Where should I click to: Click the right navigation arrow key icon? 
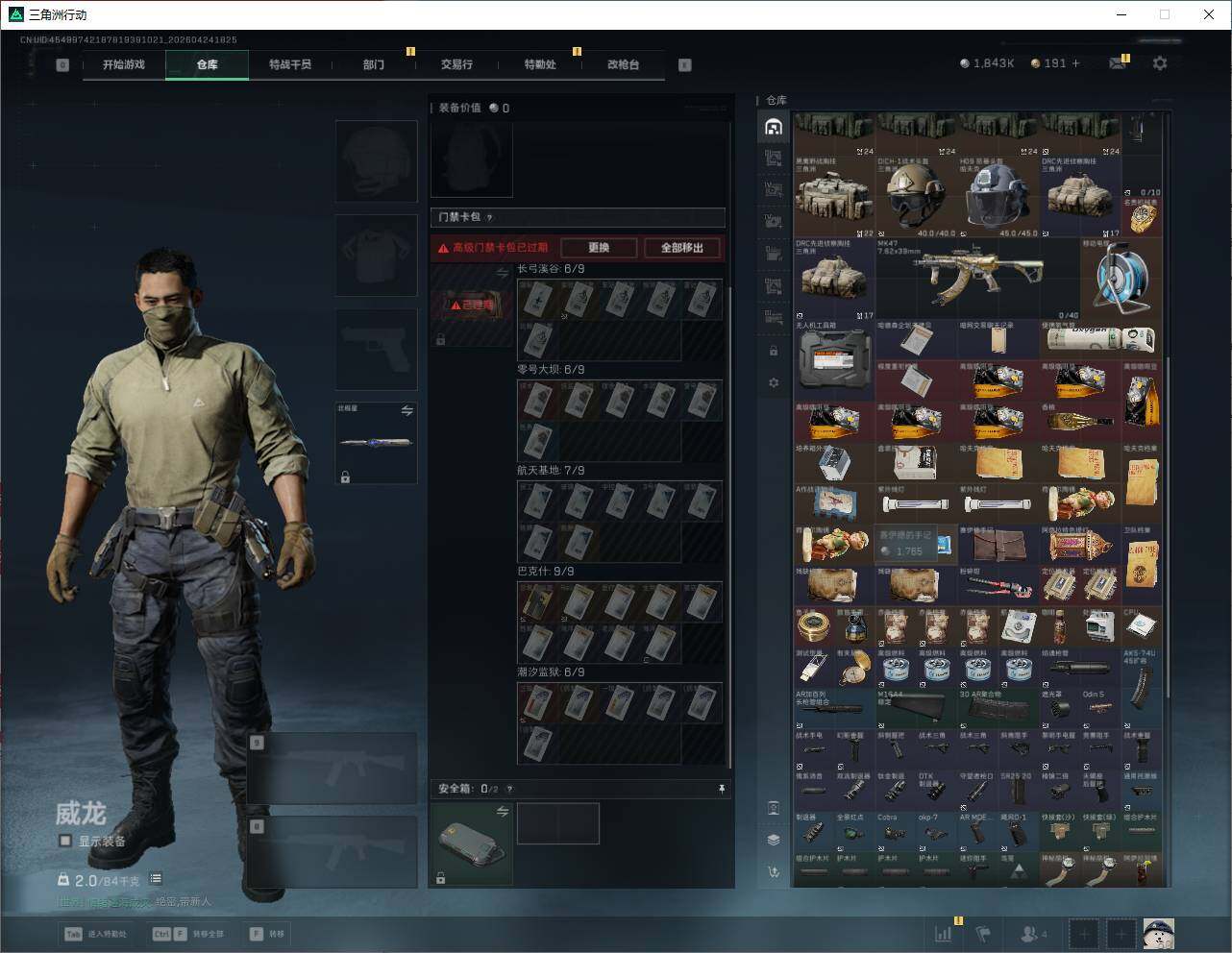pos(685,65)
